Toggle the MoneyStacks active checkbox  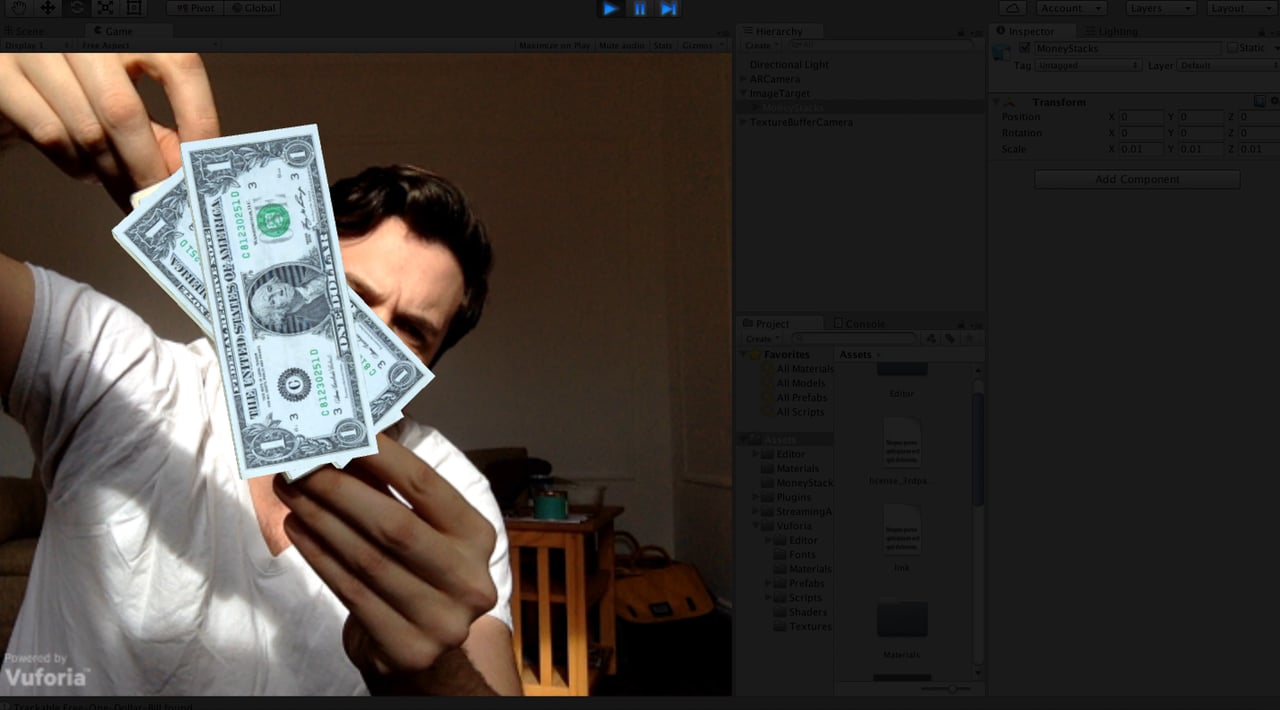coord(1024,48)
